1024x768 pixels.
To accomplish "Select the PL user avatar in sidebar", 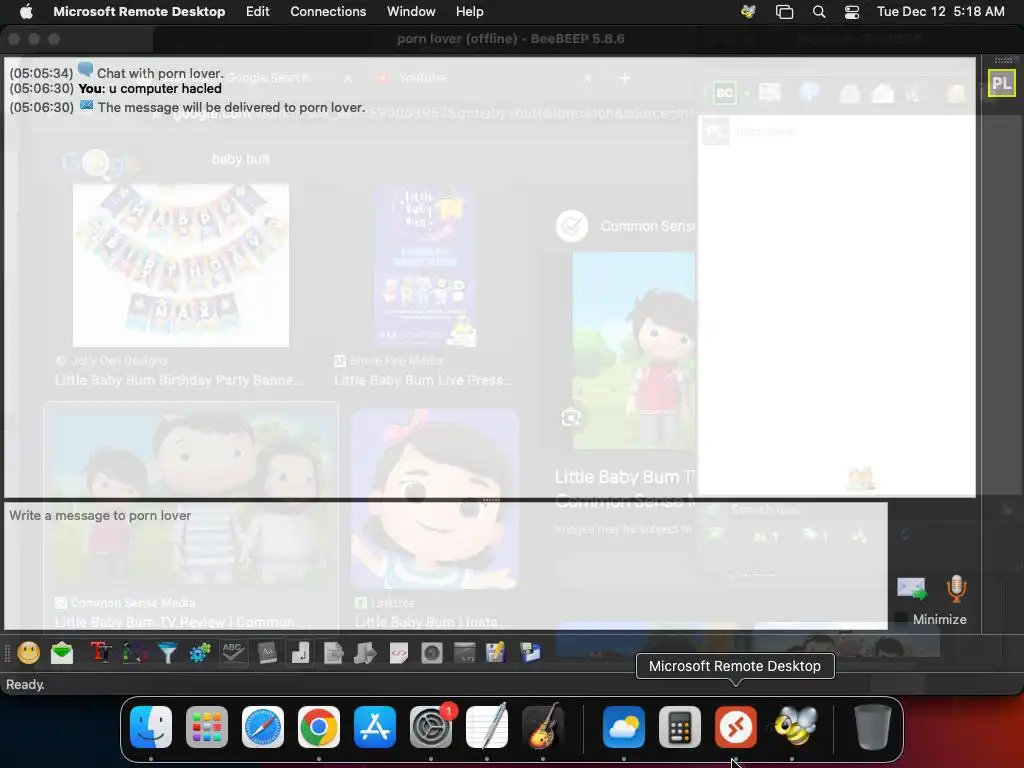I will coord(1001,84).
